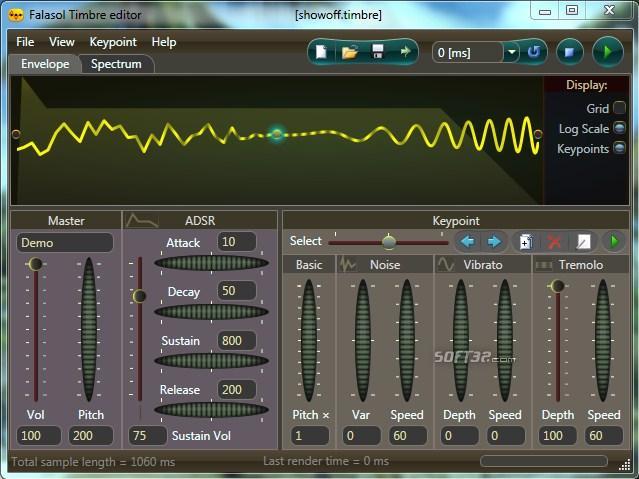The image size is (639, 479).
Task: Click the left end keypoint of the waveform
Action: 16,134
